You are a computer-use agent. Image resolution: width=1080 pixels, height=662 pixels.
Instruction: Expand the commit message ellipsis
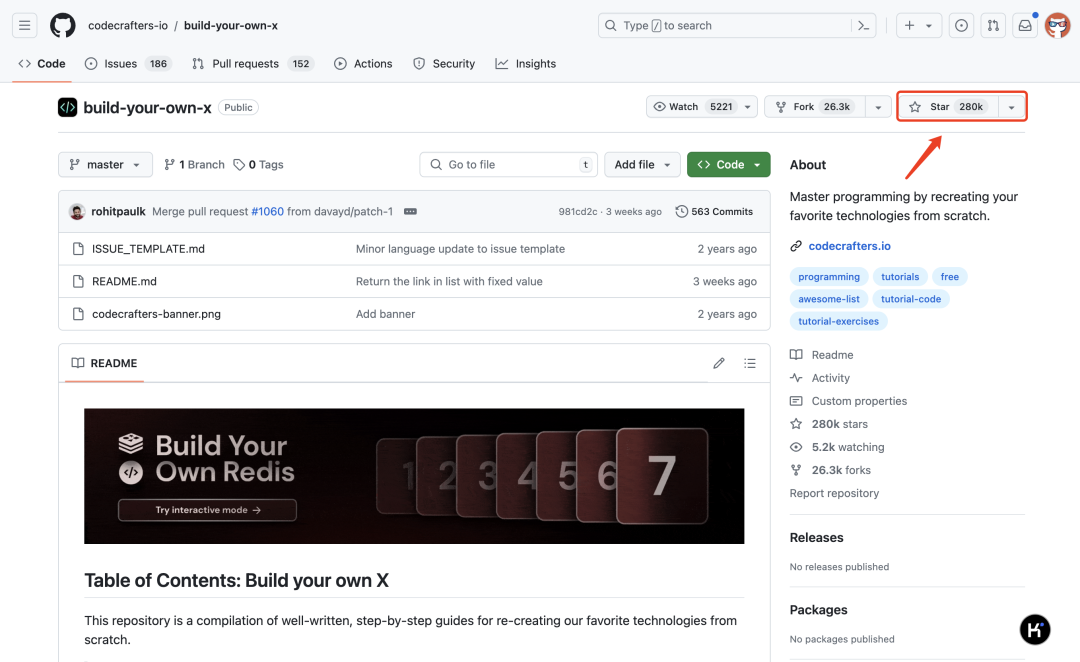click(410, 211)
